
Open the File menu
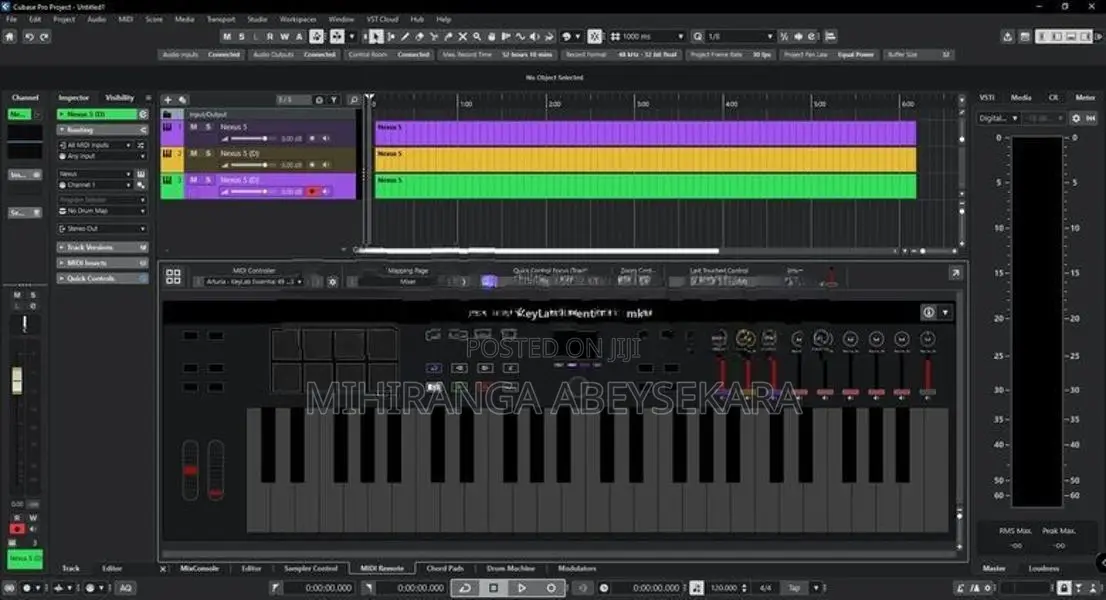point(12,20)
